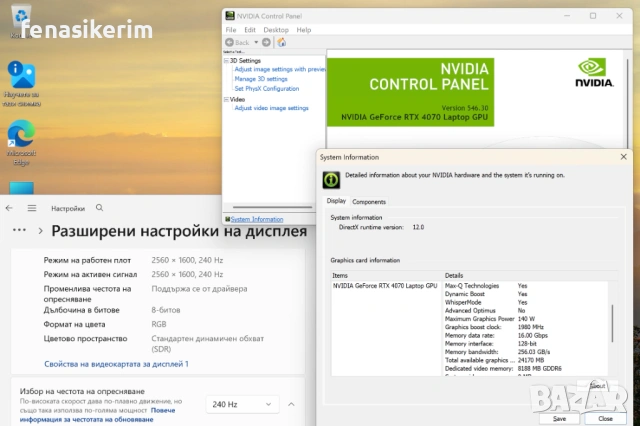Click the Settings search magnifier icon
This screenshot has width=640, height=426.
click(100, 208)
